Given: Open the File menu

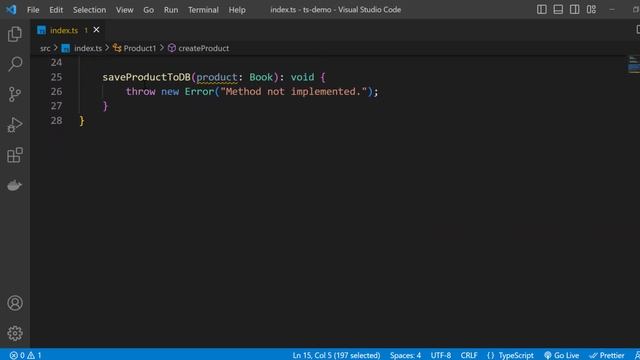Looking at the screenshot, I should click(x=33, y=10).
